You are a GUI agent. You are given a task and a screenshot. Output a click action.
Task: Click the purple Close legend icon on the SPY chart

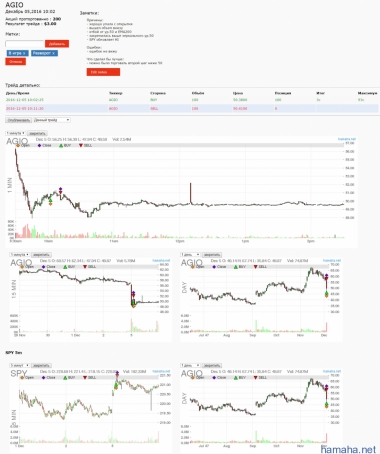coord(44,378)
